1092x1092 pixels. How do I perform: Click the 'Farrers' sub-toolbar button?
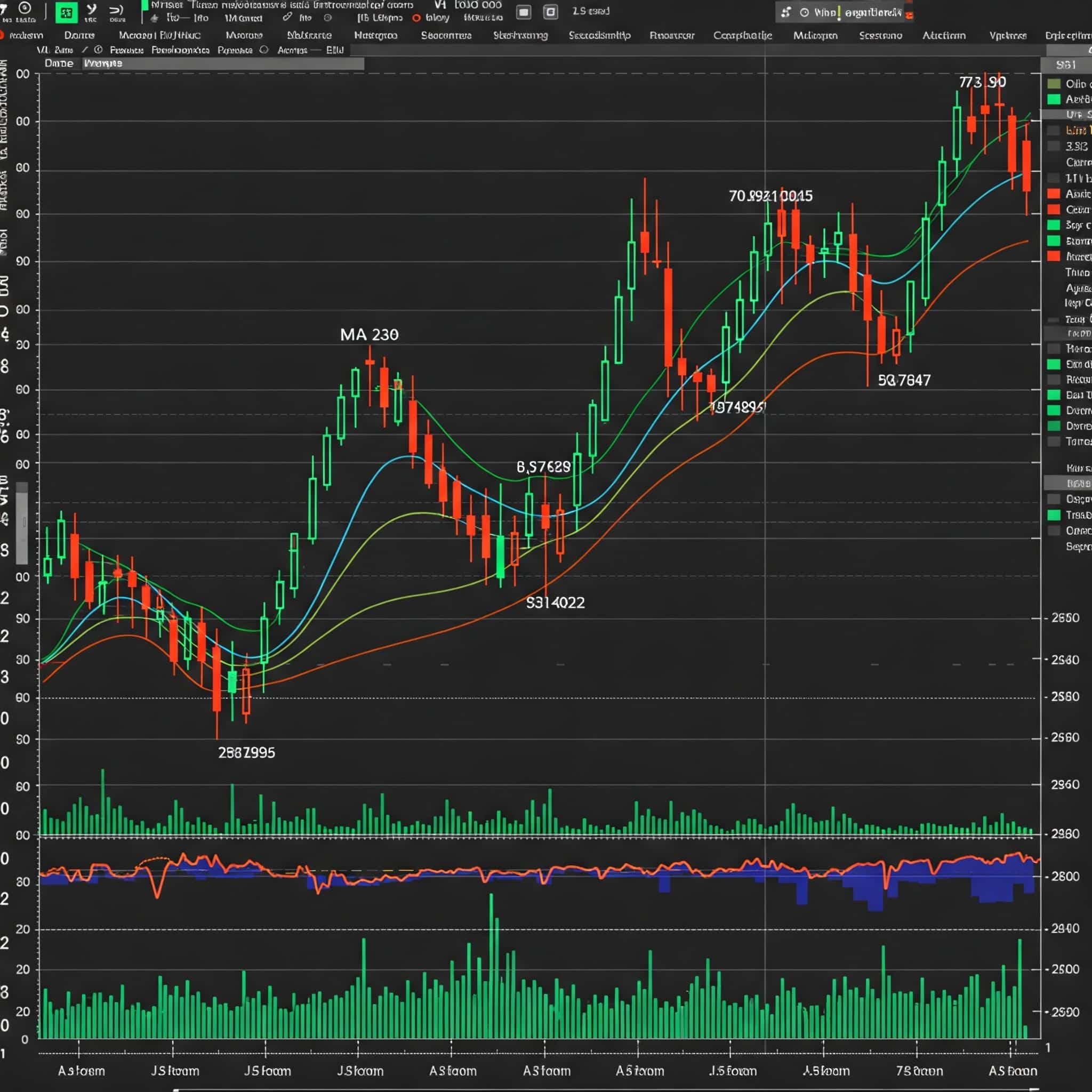click(x=126, y=50)
